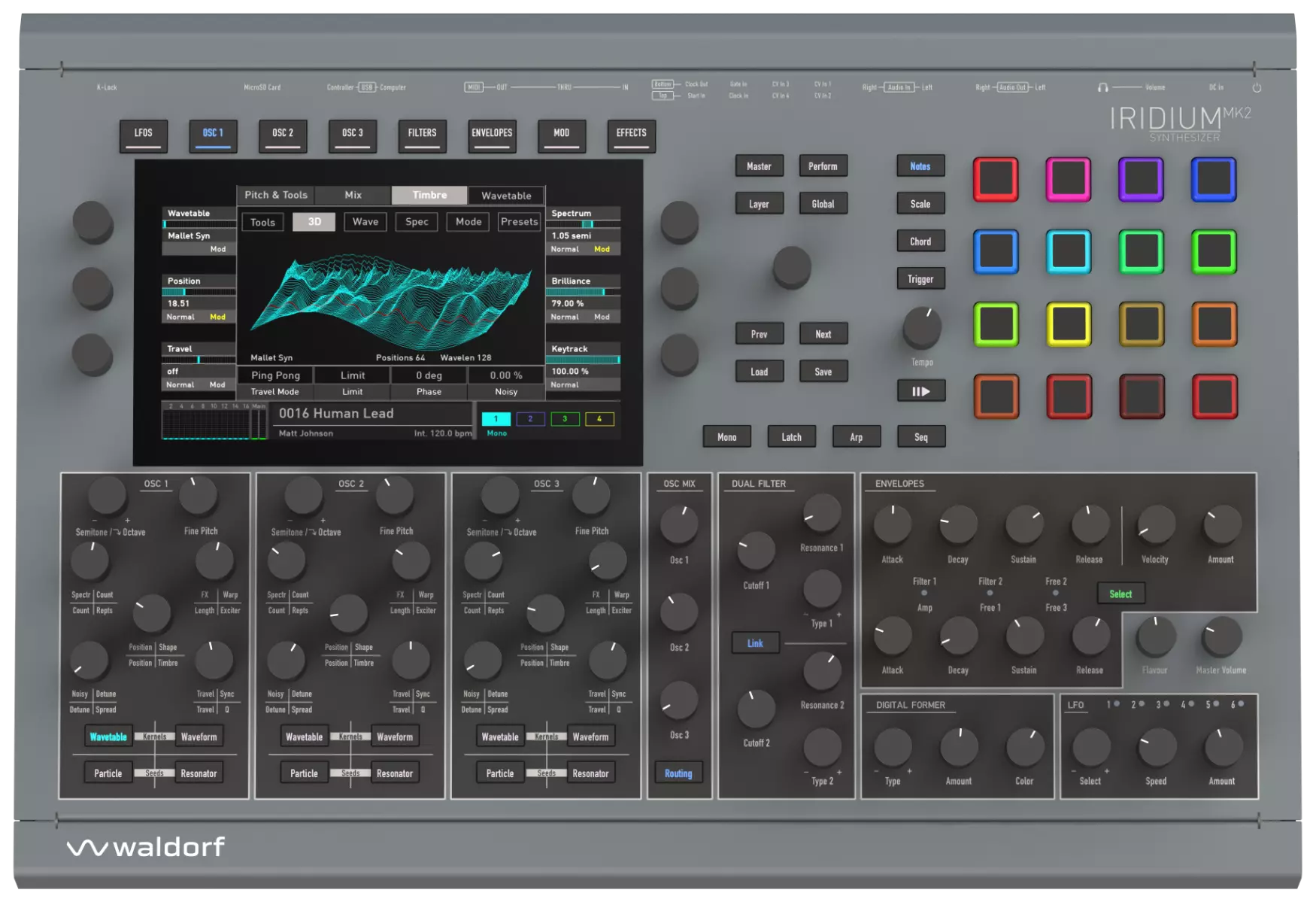Click the power icon at top right

(x=1257, y=87)
